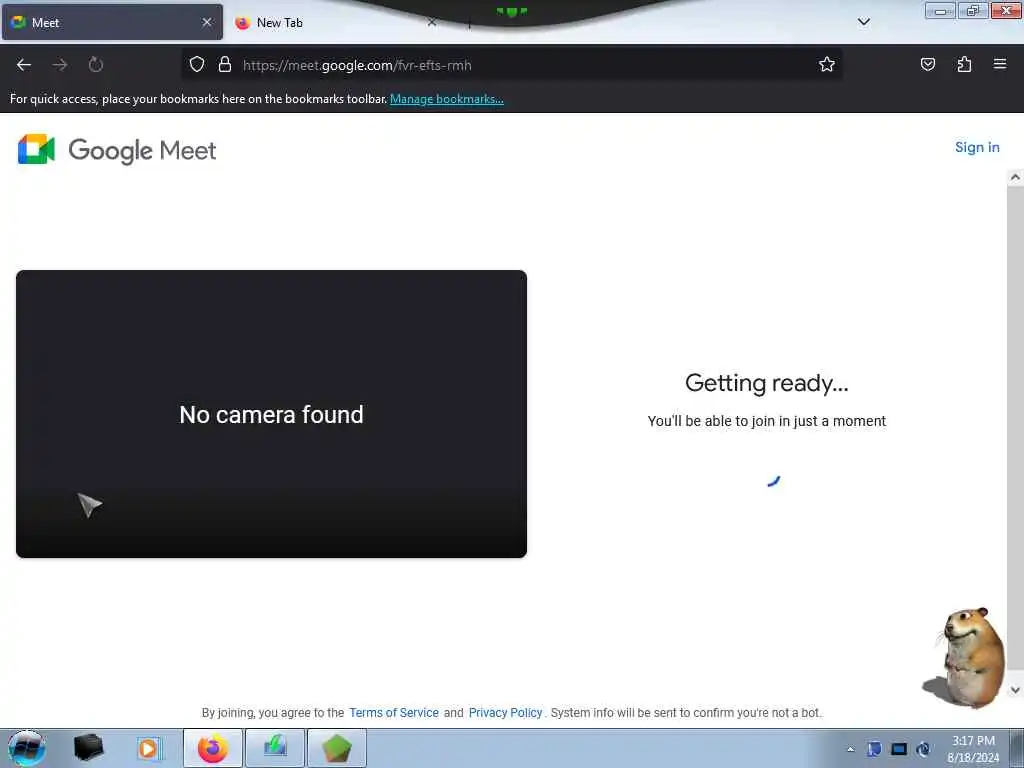Open the green pentagon taskbar app
This screenshot has height=768, width=1024.
[x=336, y=748]
